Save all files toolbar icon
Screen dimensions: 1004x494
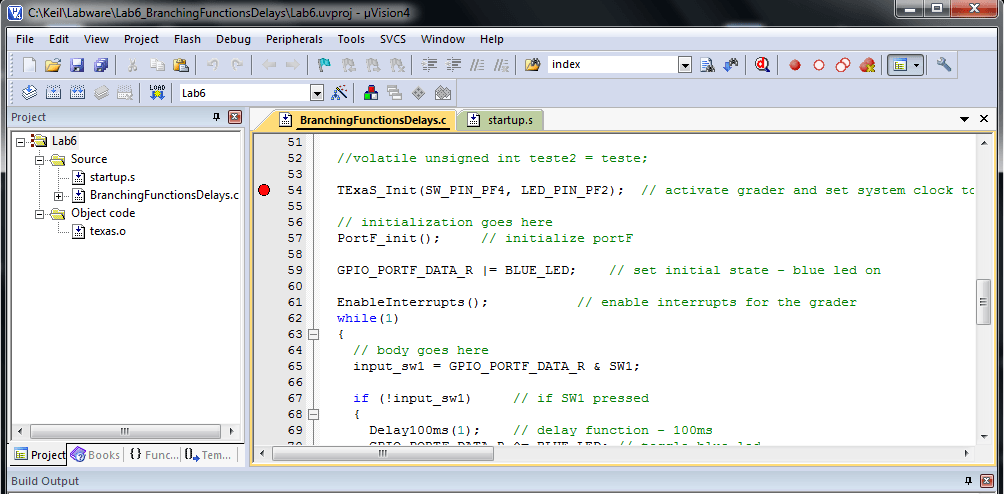point(101,65)
